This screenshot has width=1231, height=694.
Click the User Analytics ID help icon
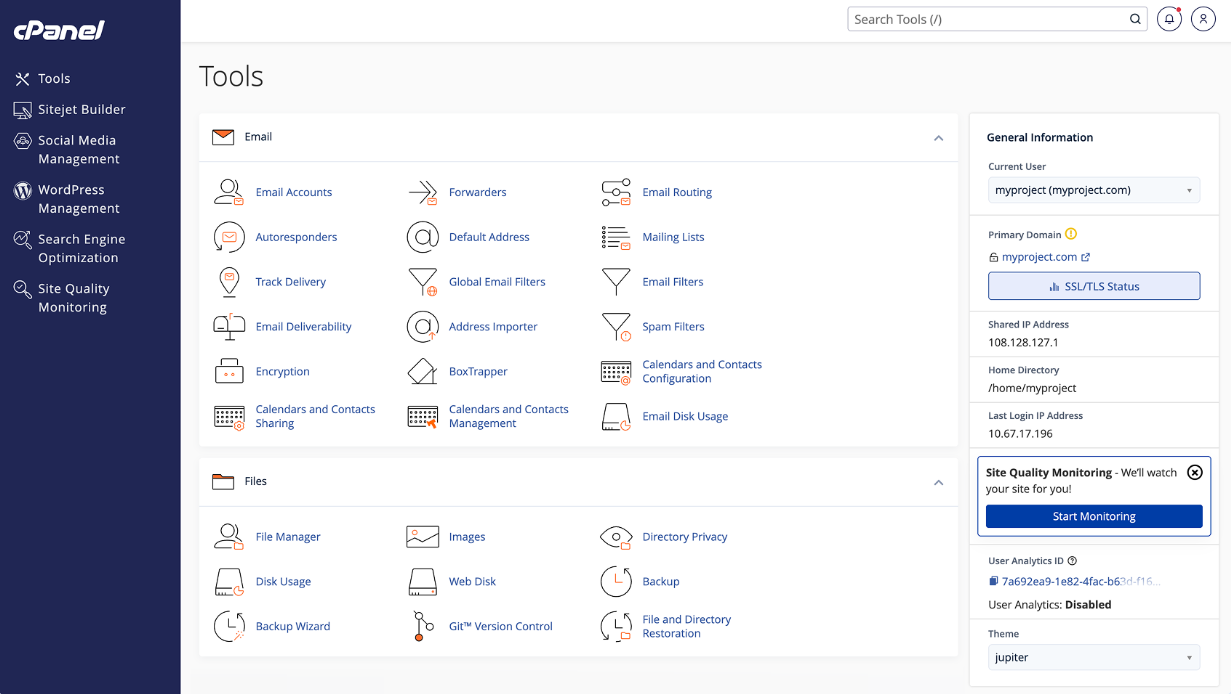pyautogui.click(x=1072, y=561)
